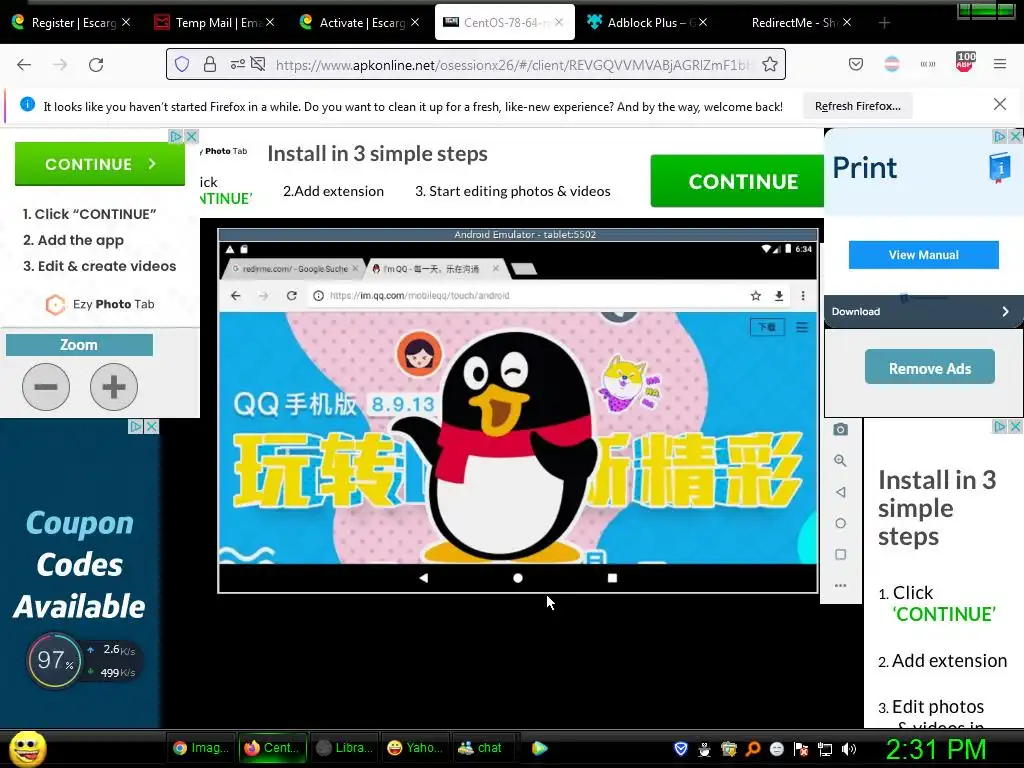Open the Pocket save icon
1024x768 pixels.
(856, 64)
